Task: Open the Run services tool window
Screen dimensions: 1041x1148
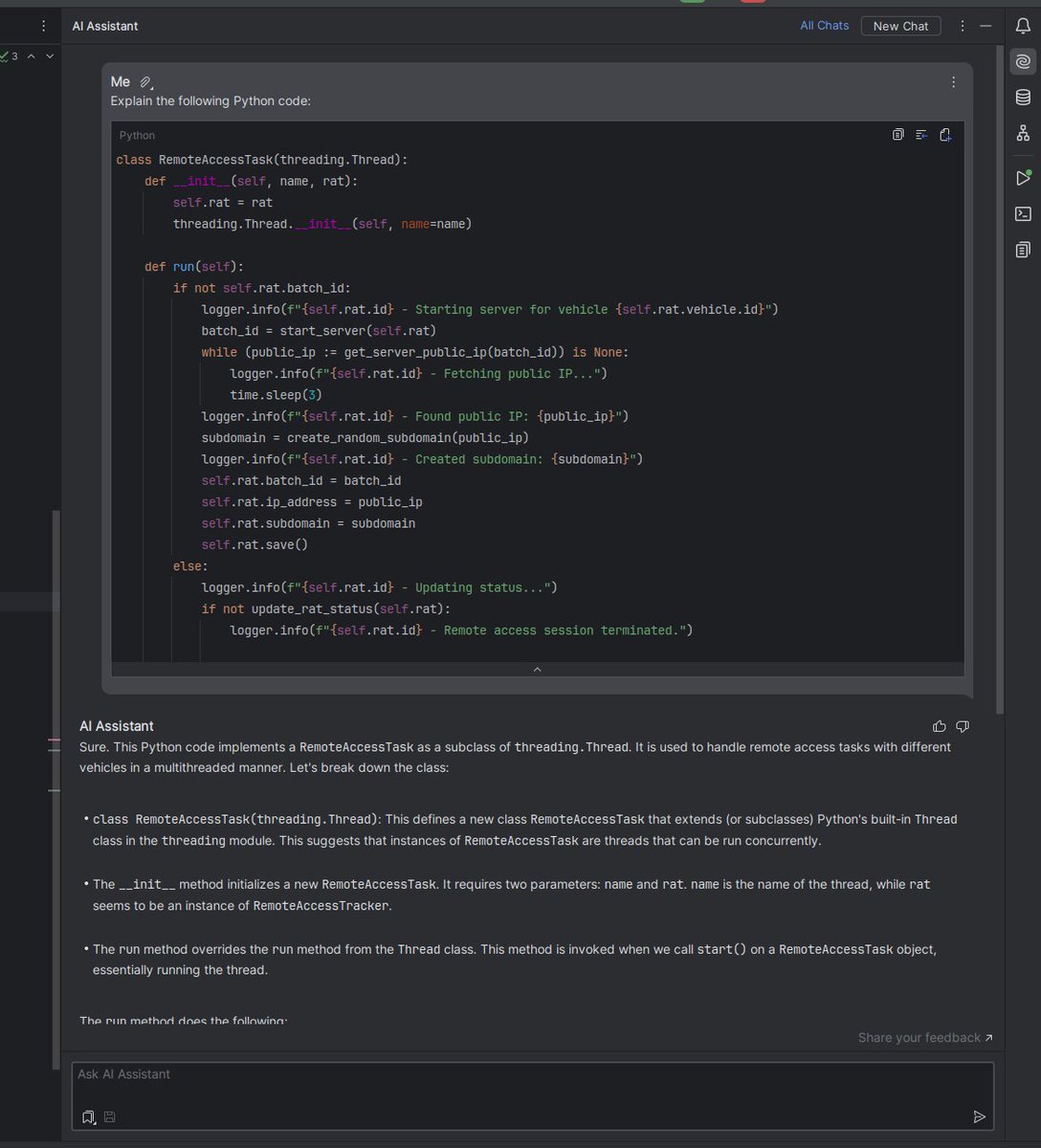Action: [x=1023, y=178]
